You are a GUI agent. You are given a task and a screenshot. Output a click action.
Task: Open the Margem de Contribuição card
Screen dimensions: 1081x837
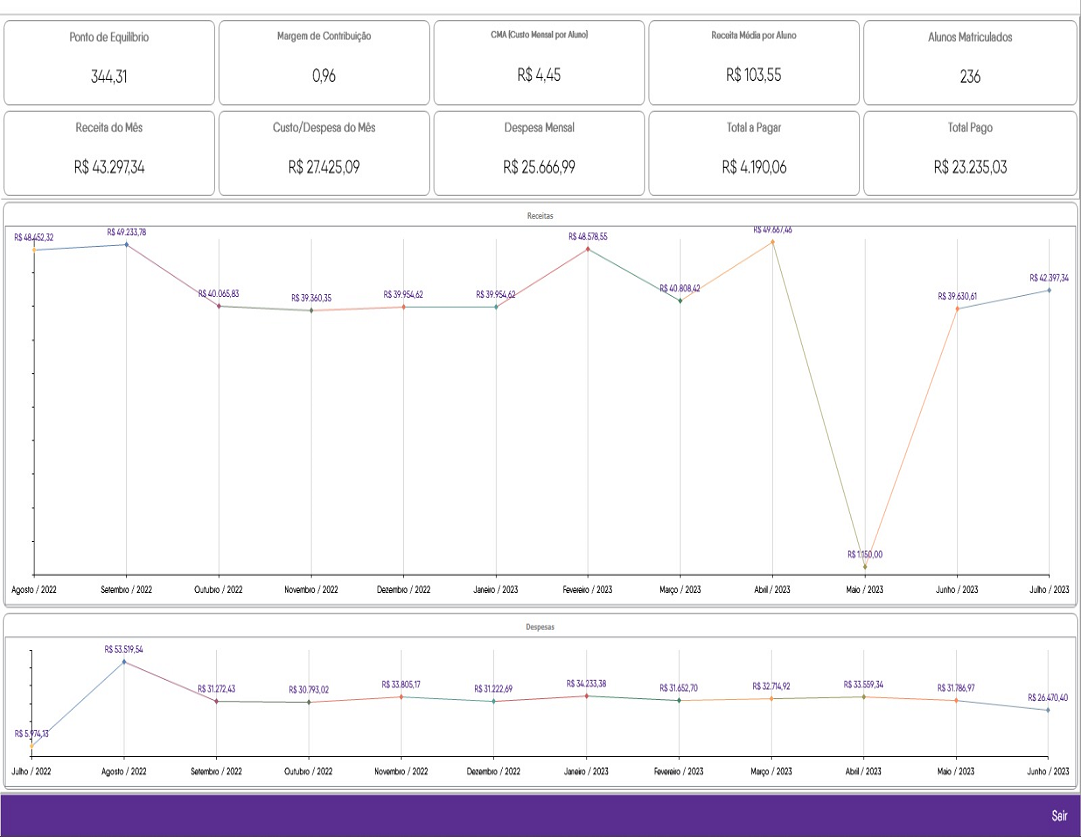(x=324, y=62)
